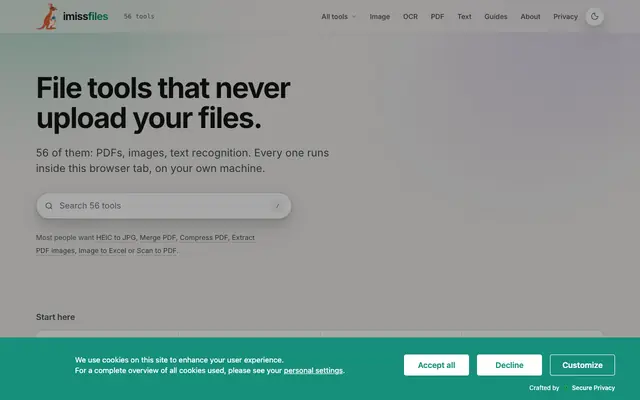Open the Scan to PDF link
640x400 pixels.
click(x=156, y=251)
